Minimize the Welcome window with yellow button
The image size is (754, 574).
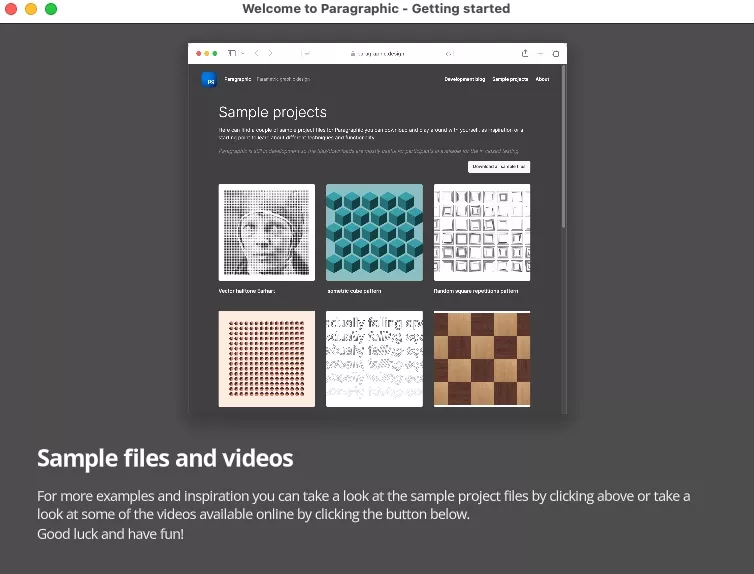point(31,9)
